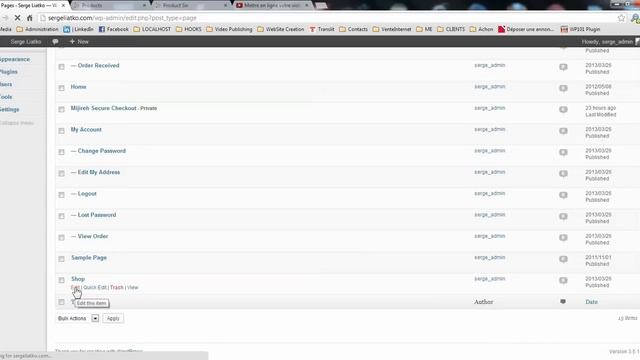Open comments bubble for Shop row

pyautogui.click(x=563, y=280)
